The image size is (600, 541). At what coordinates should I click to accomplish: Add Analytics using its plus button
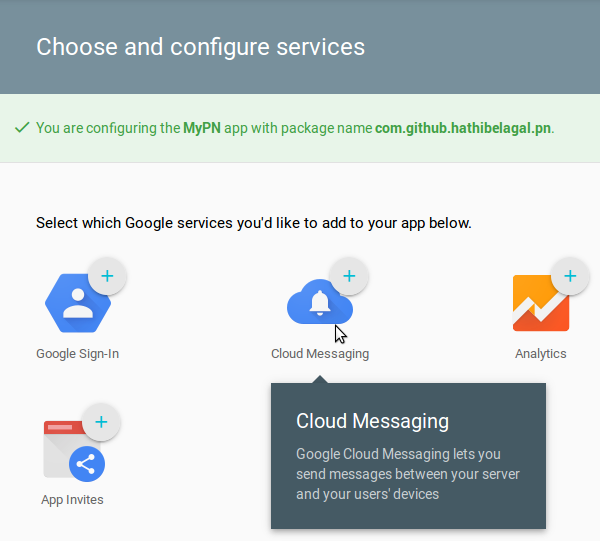(x=570, y=276)
